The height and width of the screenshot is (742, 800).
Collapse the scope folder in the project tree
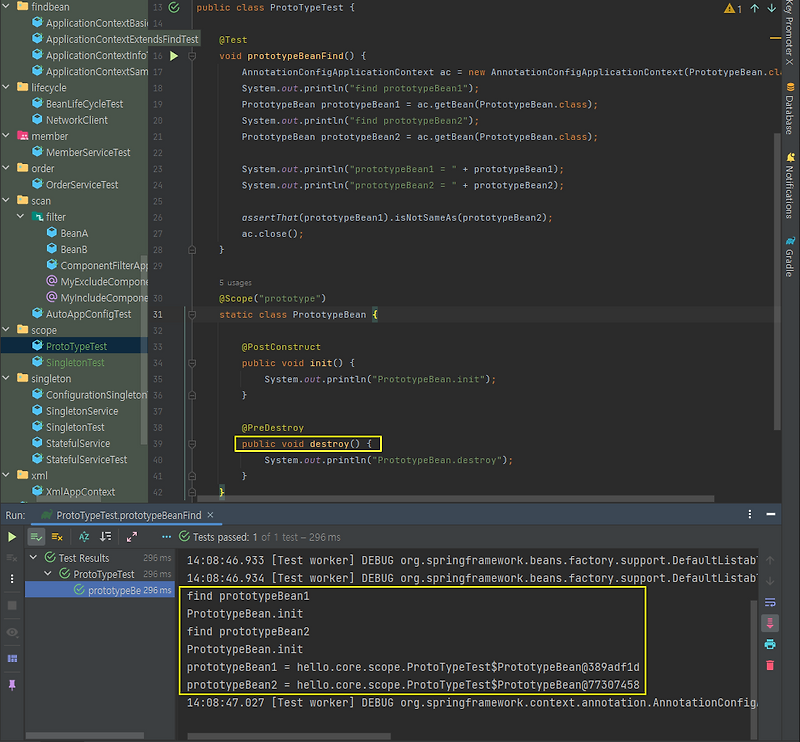8,330
